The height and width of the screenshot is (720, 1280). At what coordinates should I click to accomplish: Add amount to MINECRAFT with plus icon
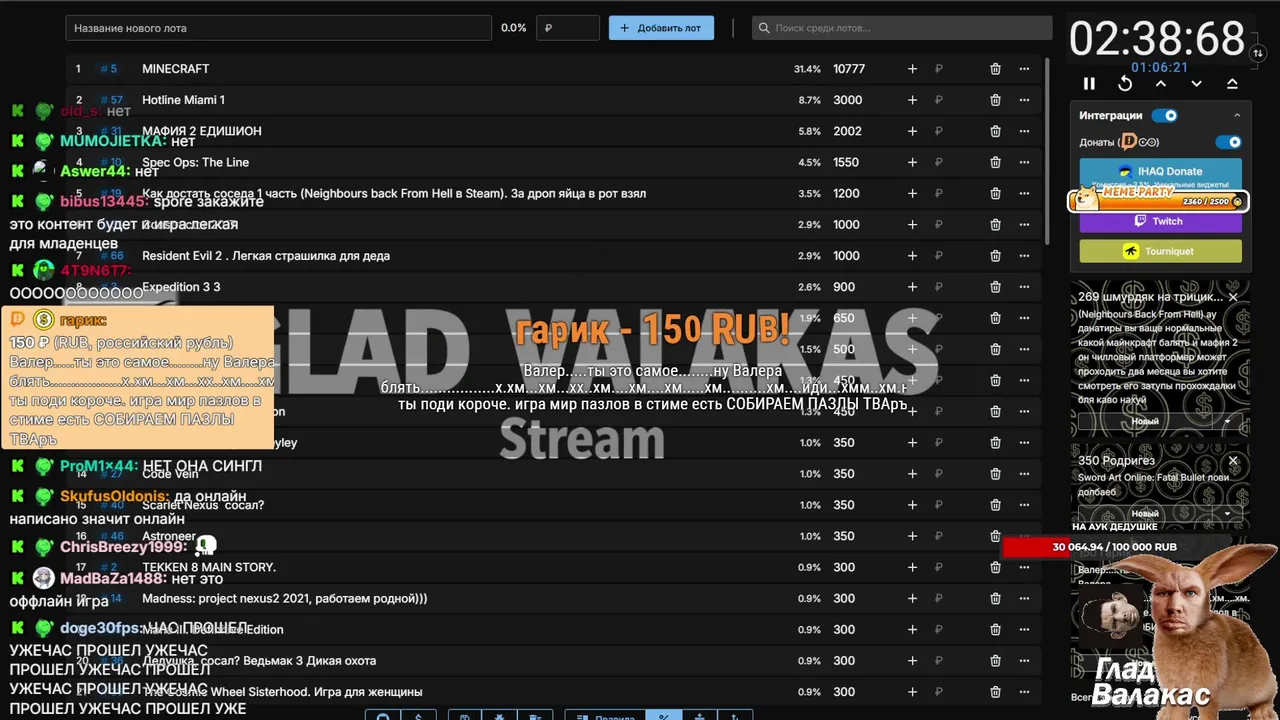(912, 69)
